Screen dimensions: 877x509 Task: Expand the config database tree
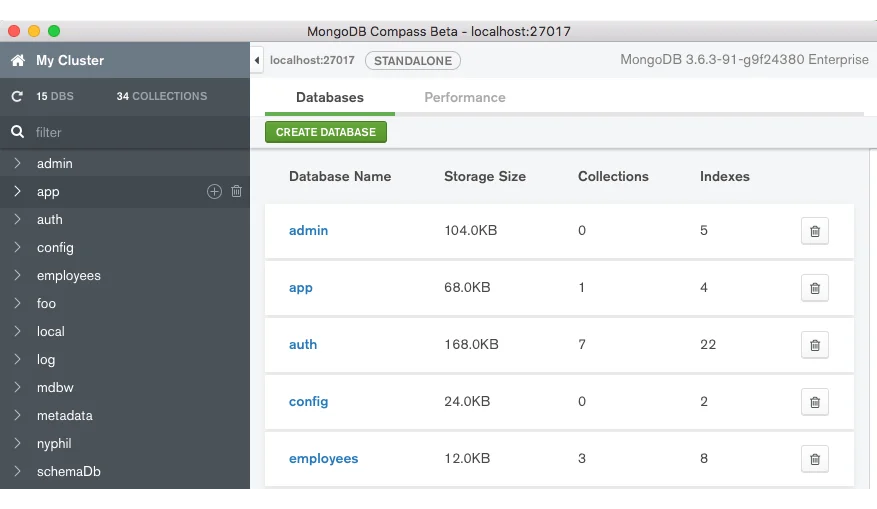click(x=17, y=247)
